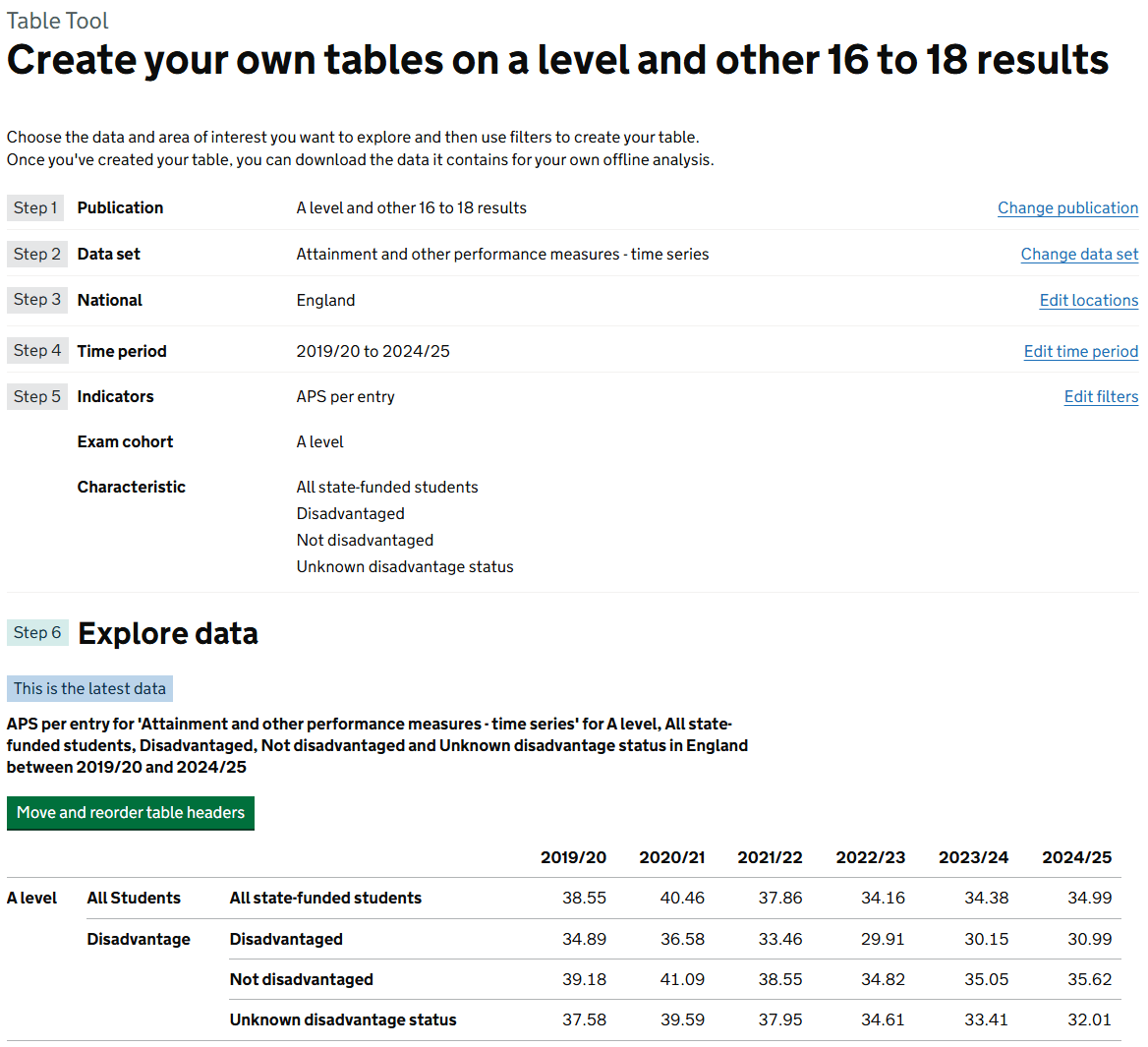Select the 2021/22 column header
This screenshot has width=1148, height=1047.
(770, 857)
